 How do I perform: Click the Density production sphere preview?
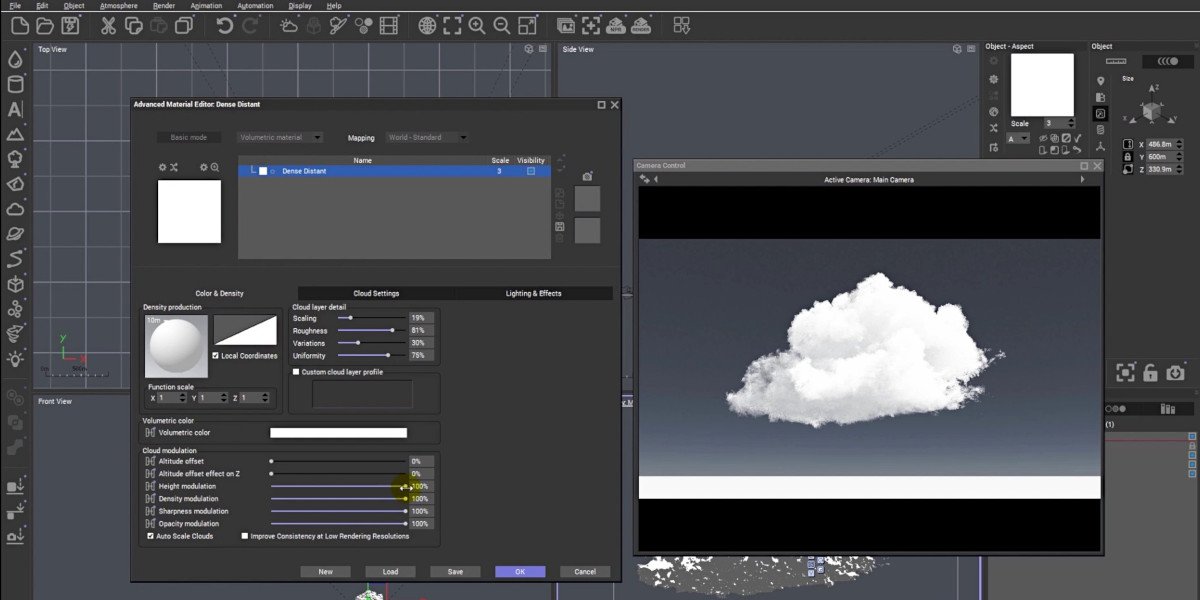pyautogui.click(x=176, y=345)
